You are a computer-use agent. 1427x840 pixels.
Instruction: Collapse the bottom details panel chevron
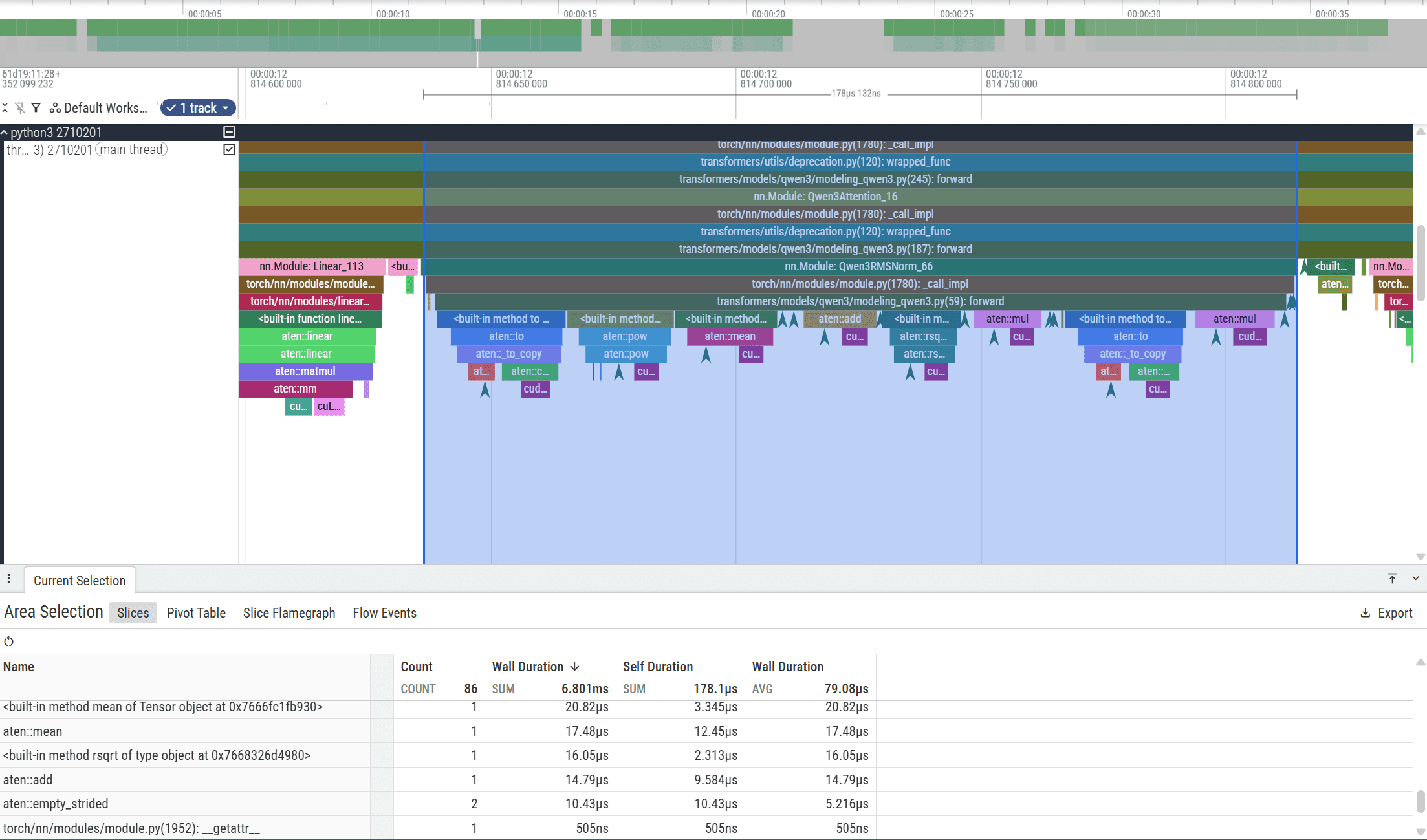1415,578
